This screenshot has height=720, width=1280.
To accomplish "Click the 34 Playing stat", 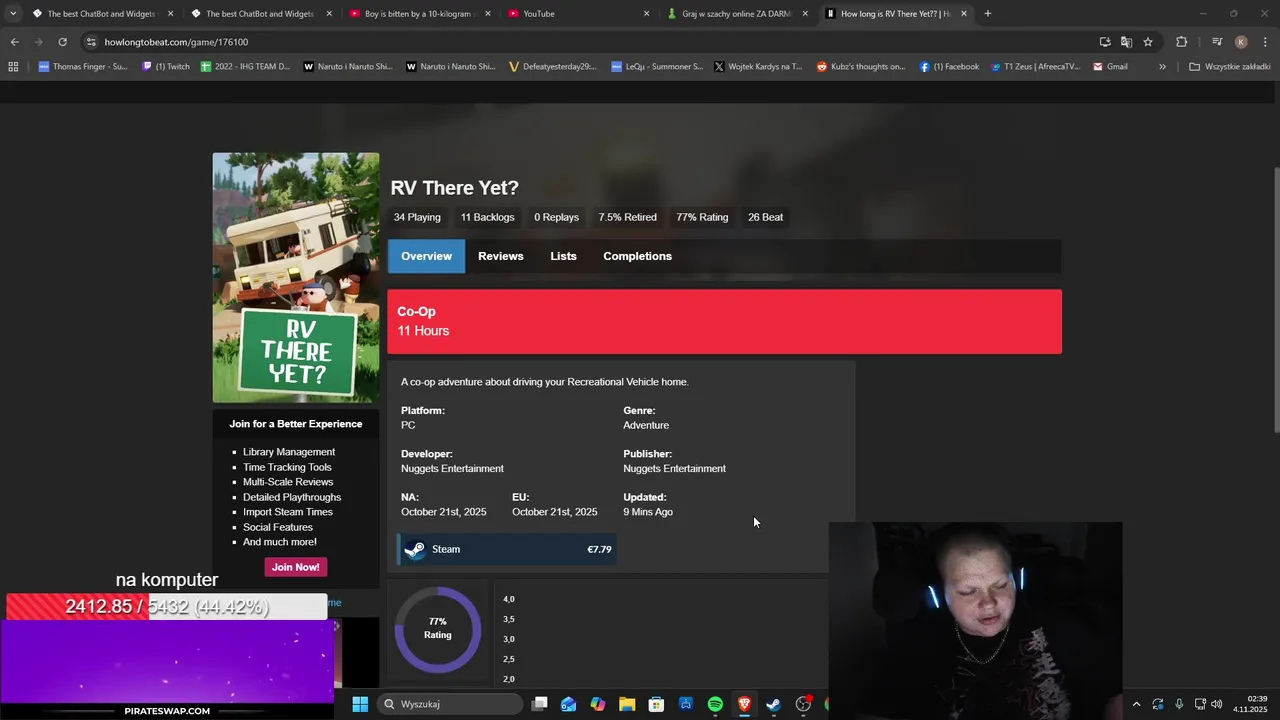I will [417, 217].
